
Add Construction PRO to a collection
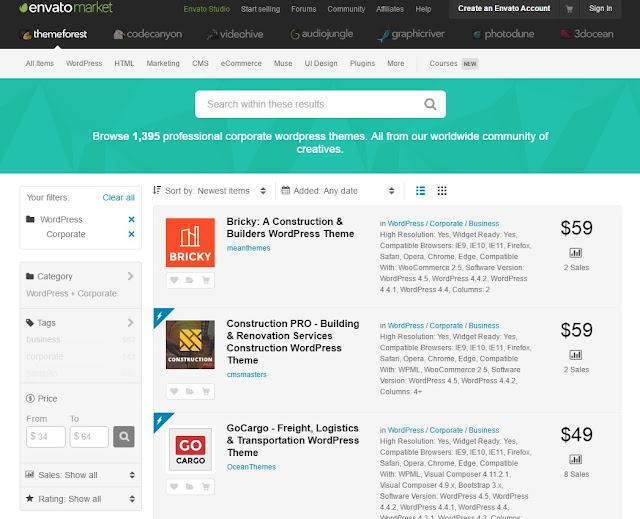pos(190,391)
